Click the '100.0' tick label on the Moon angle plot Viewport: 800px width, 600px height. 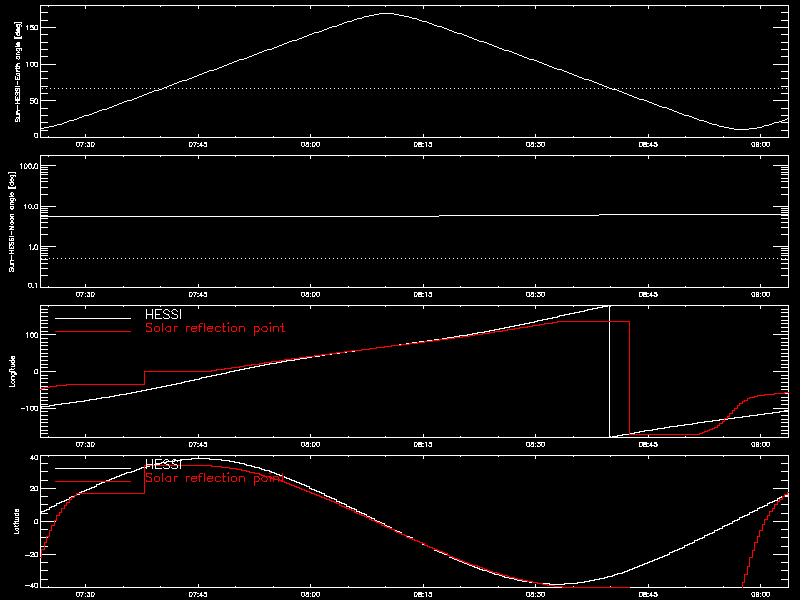point(29,166)
